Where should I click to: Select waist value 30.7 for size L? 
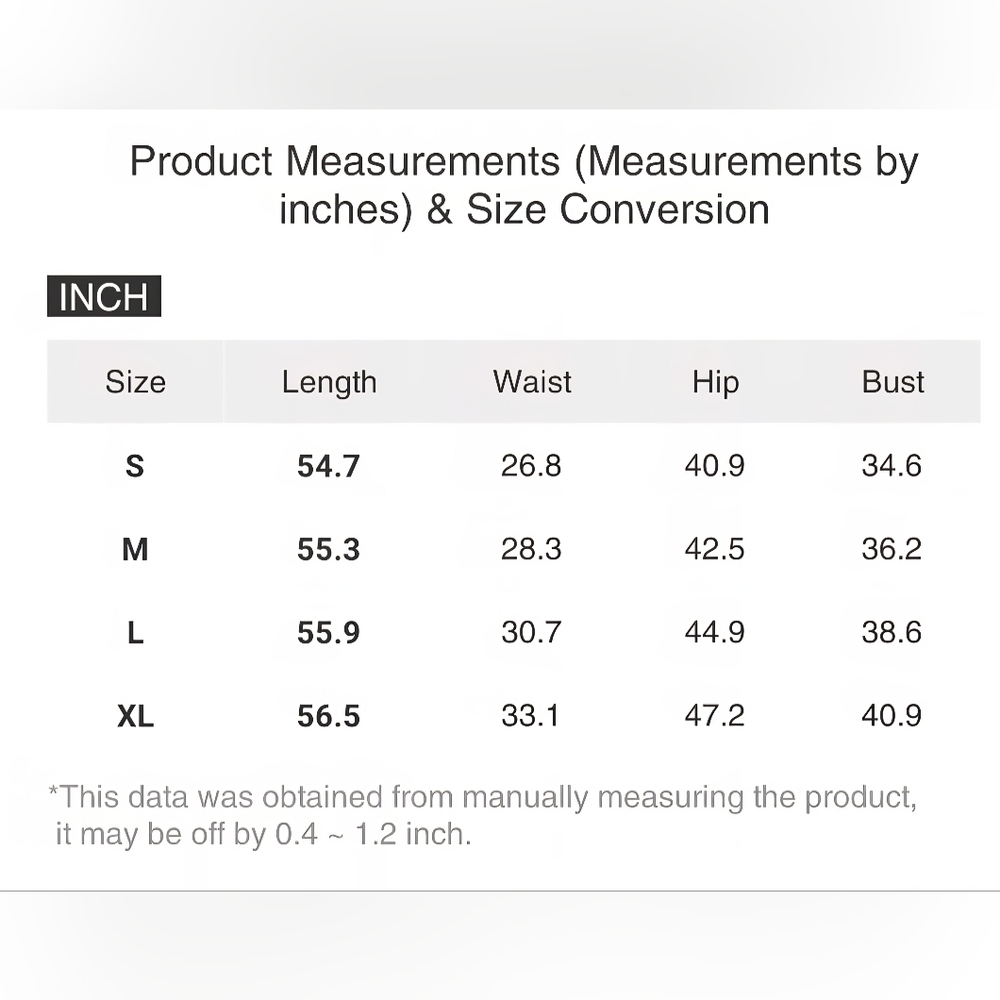[531, 633]
